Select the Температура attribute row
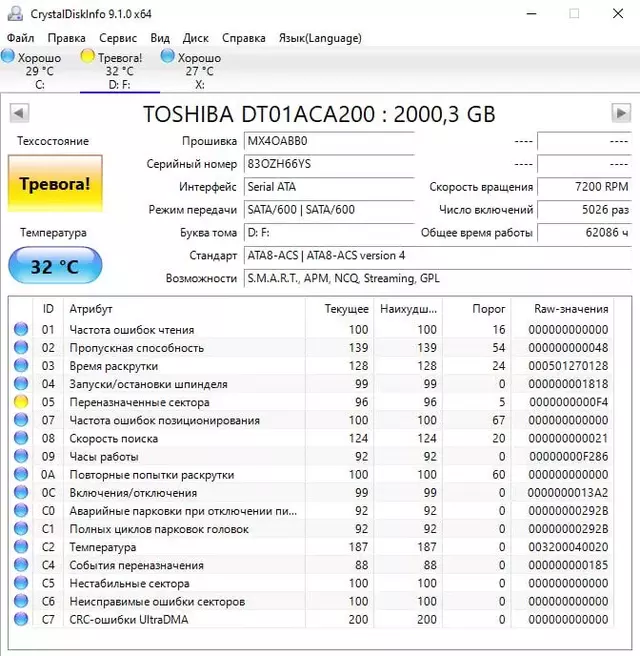This screenshot has width=640, height=656. pyautogui.click(x=311, y=547)
